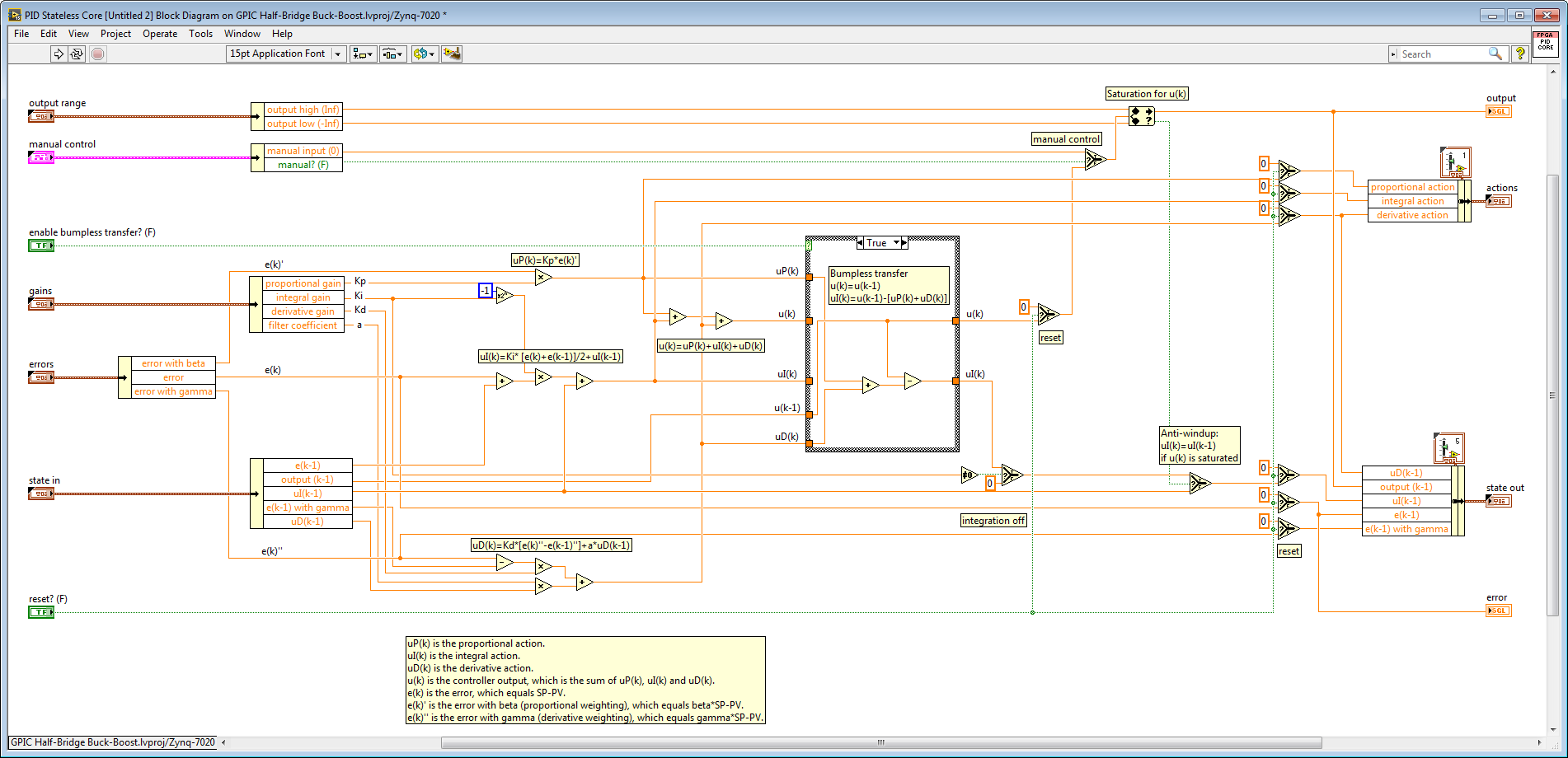1568x758 pixels.
Task: Select the uI(k-1) state in element
Action: (x=307, y=494)
